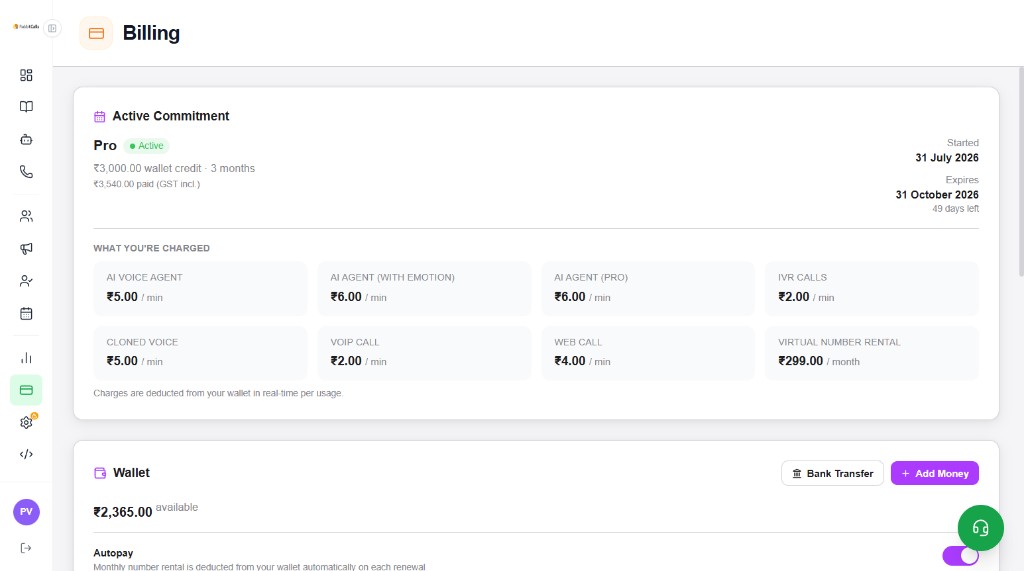Screen dimensions: 1024x571
Task: Open the calendar icon in sidebar
Action: pyautogui.click(x=26, y=314)
